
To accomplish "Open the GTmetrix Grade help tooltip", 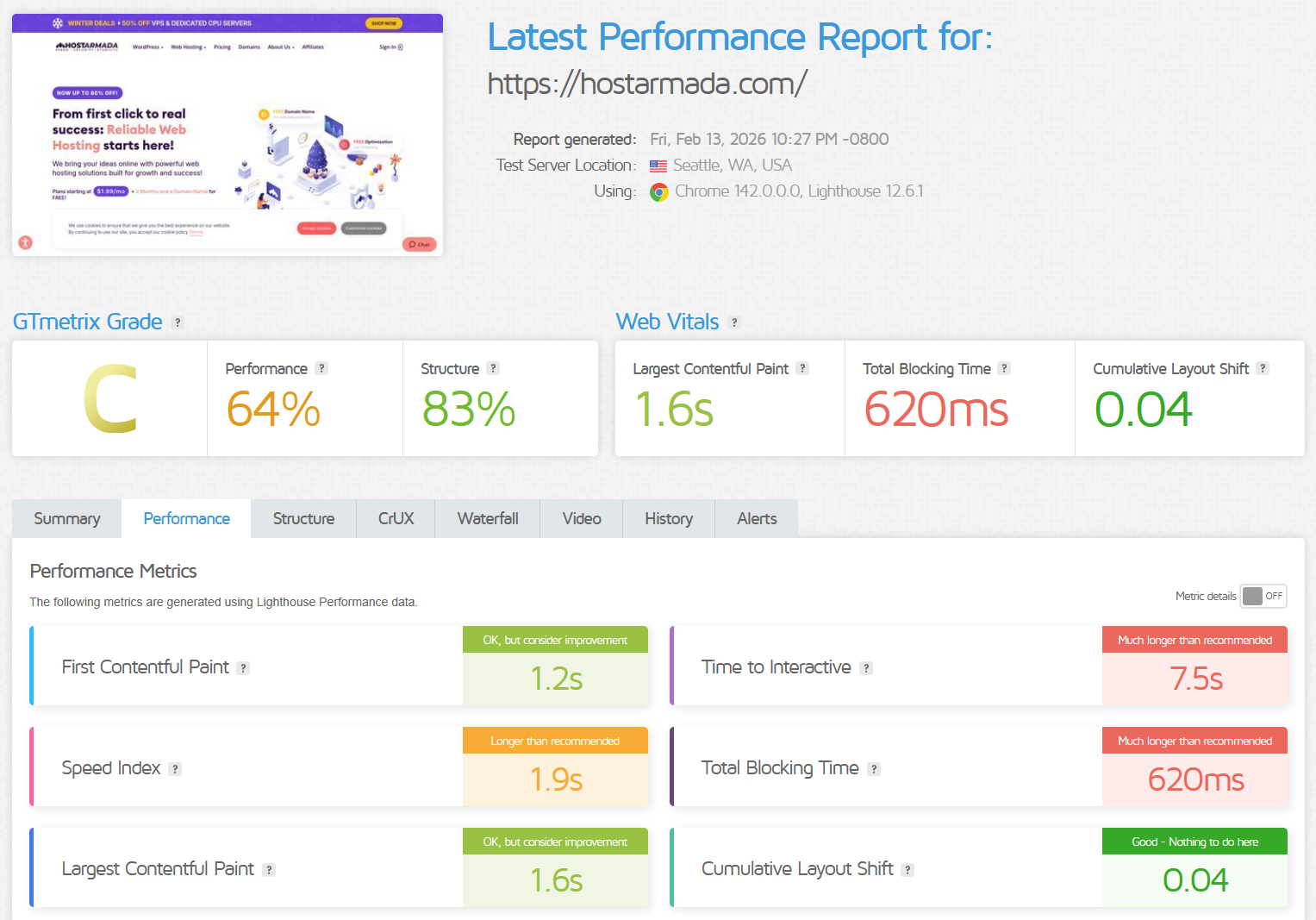I will pyautogui.click(x=178, y=322).
